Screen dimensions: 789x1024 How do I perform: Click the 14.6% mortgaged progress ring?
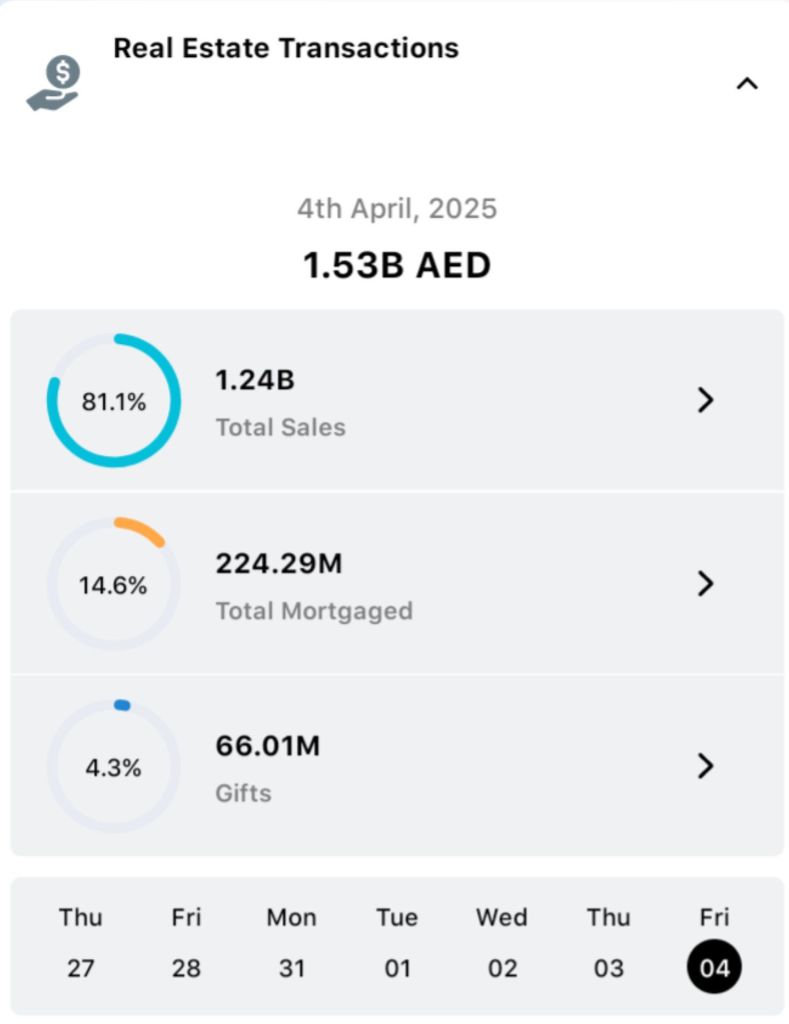pos(114,584)
